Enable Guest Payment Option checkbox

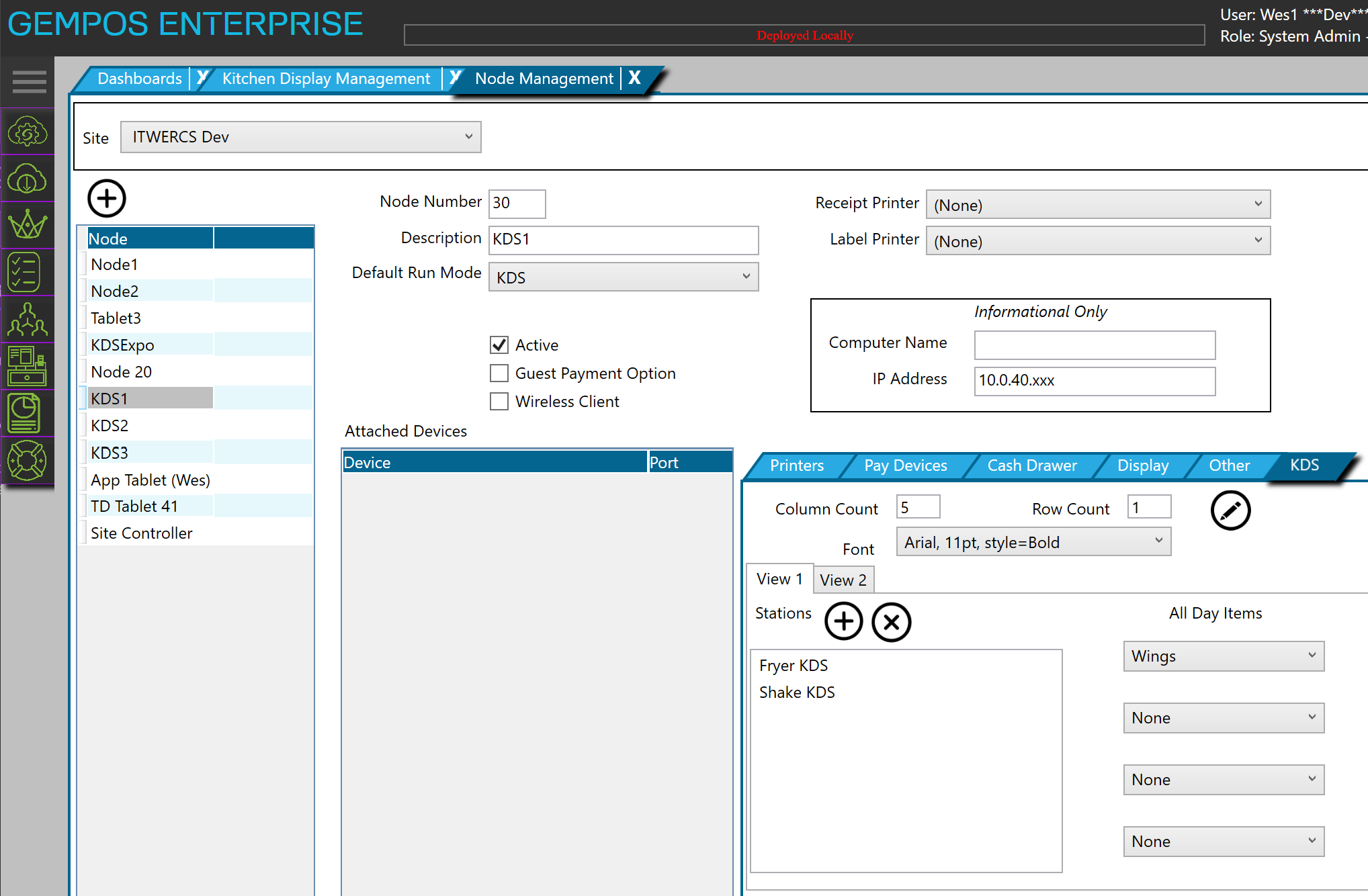[x=499, y=373]
